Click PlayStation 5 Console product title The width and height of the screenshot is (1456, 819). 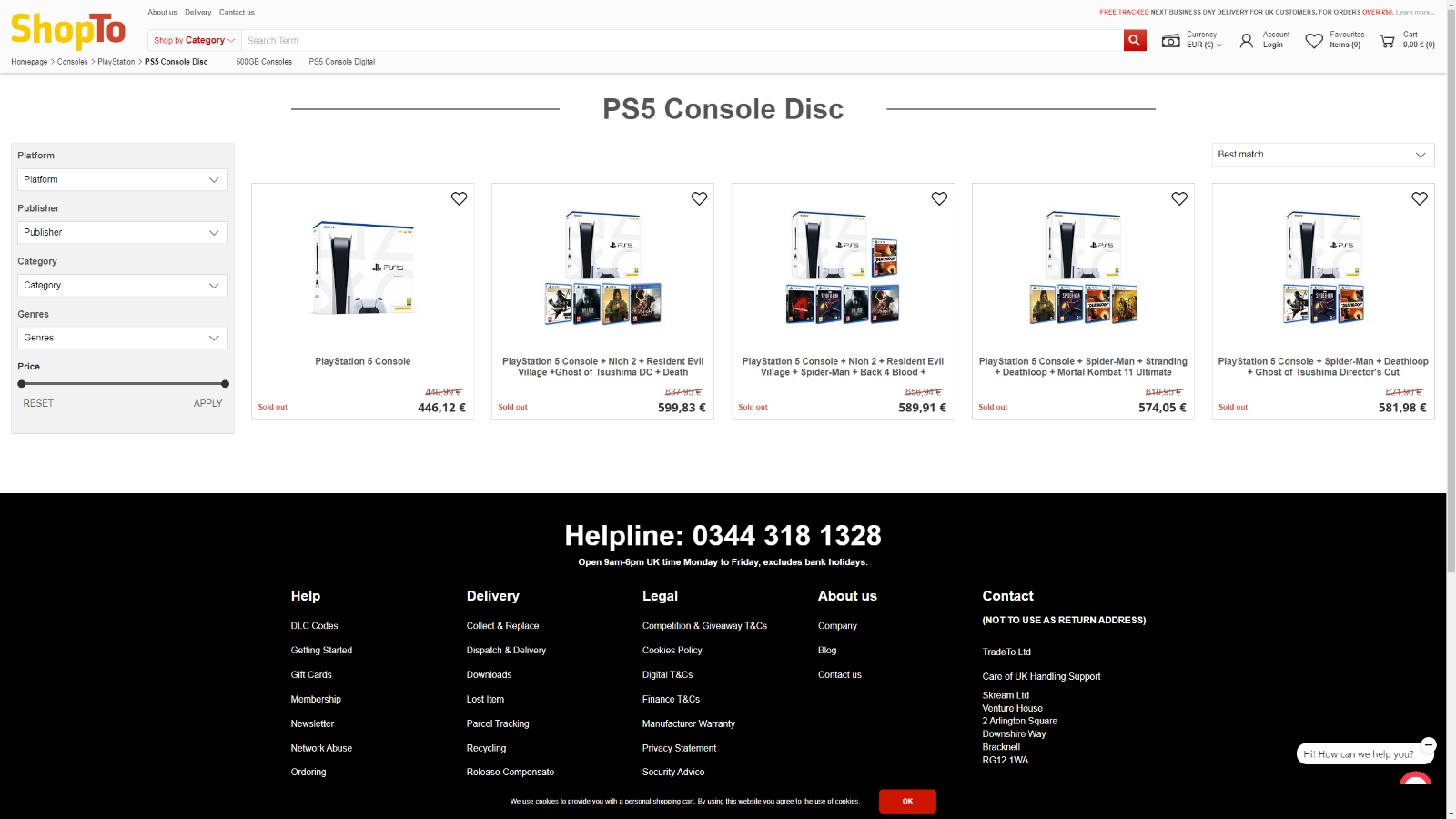362,361
